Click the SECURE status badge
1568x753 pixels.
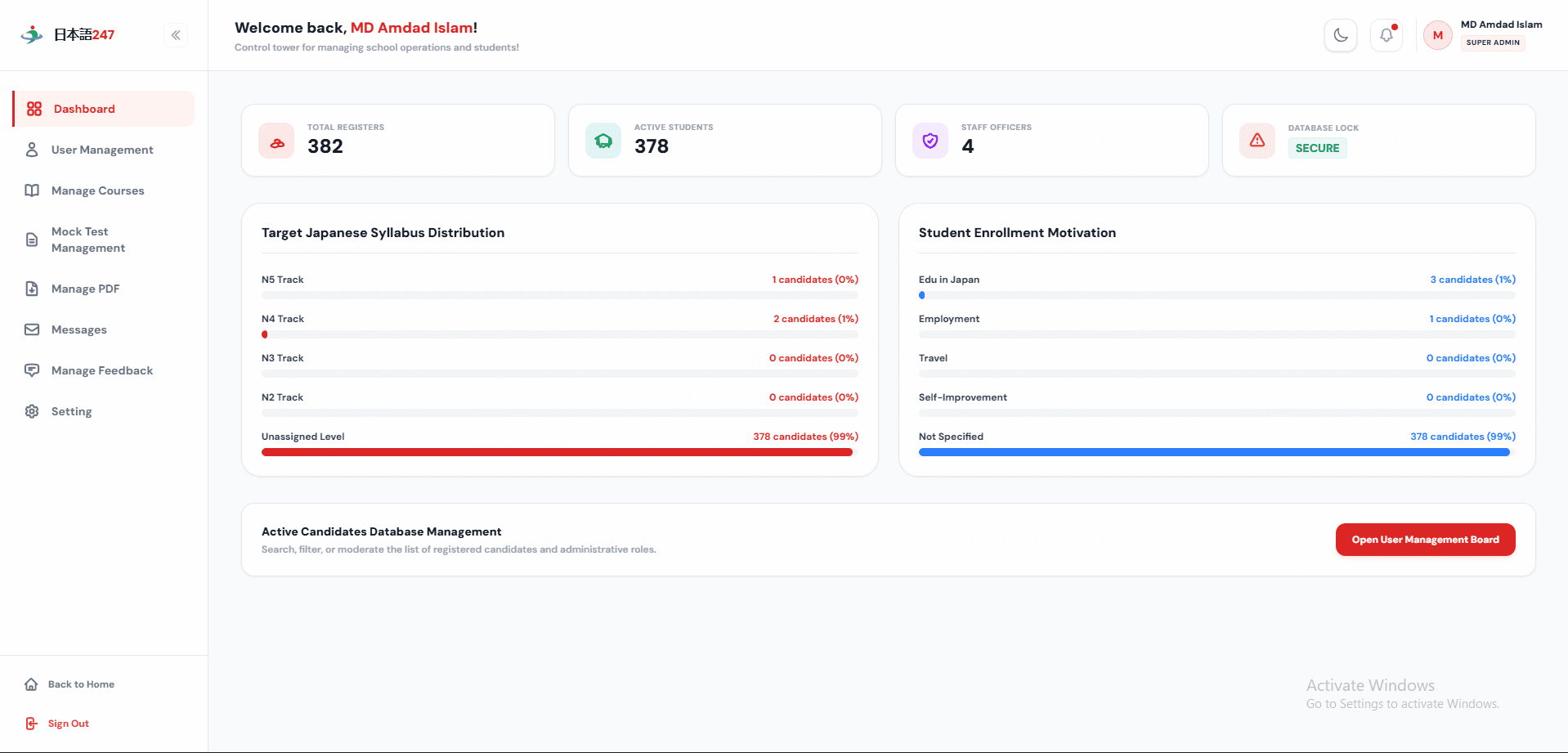[x=1317, y=148]
